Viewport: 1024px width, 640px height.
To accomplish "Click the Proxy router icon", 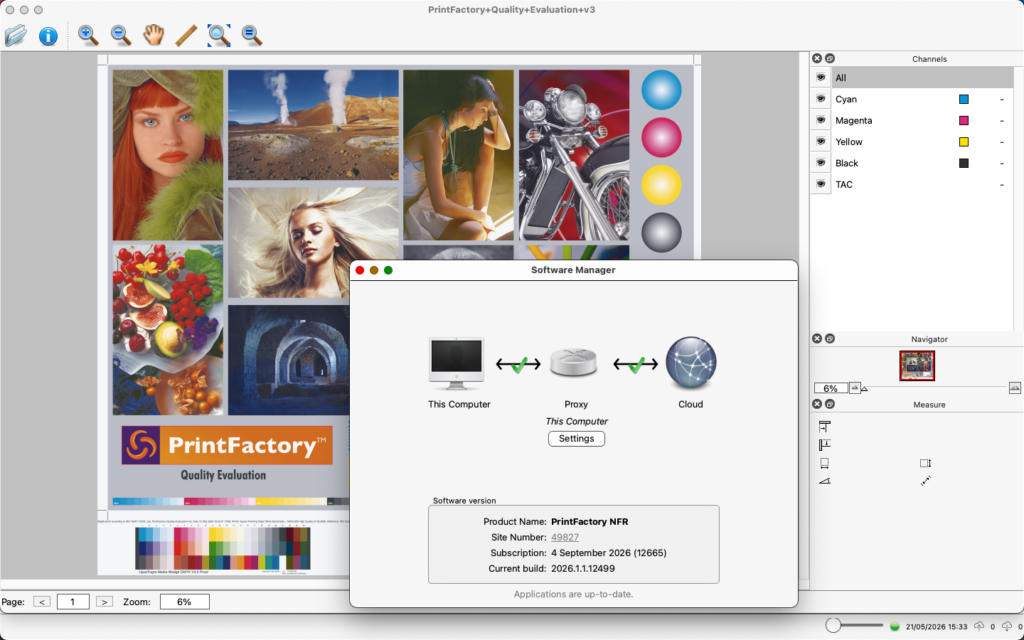I will (573, 362).
